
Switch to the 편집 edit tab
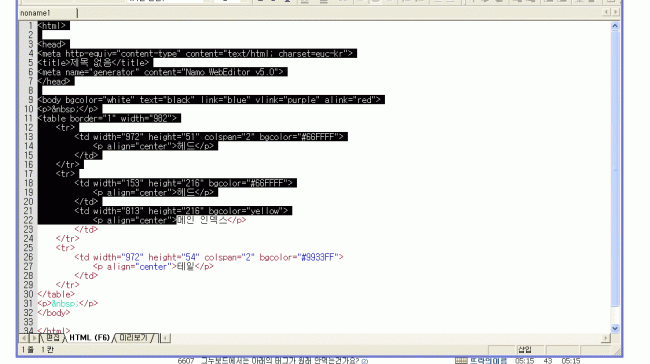tap(53, 338)
